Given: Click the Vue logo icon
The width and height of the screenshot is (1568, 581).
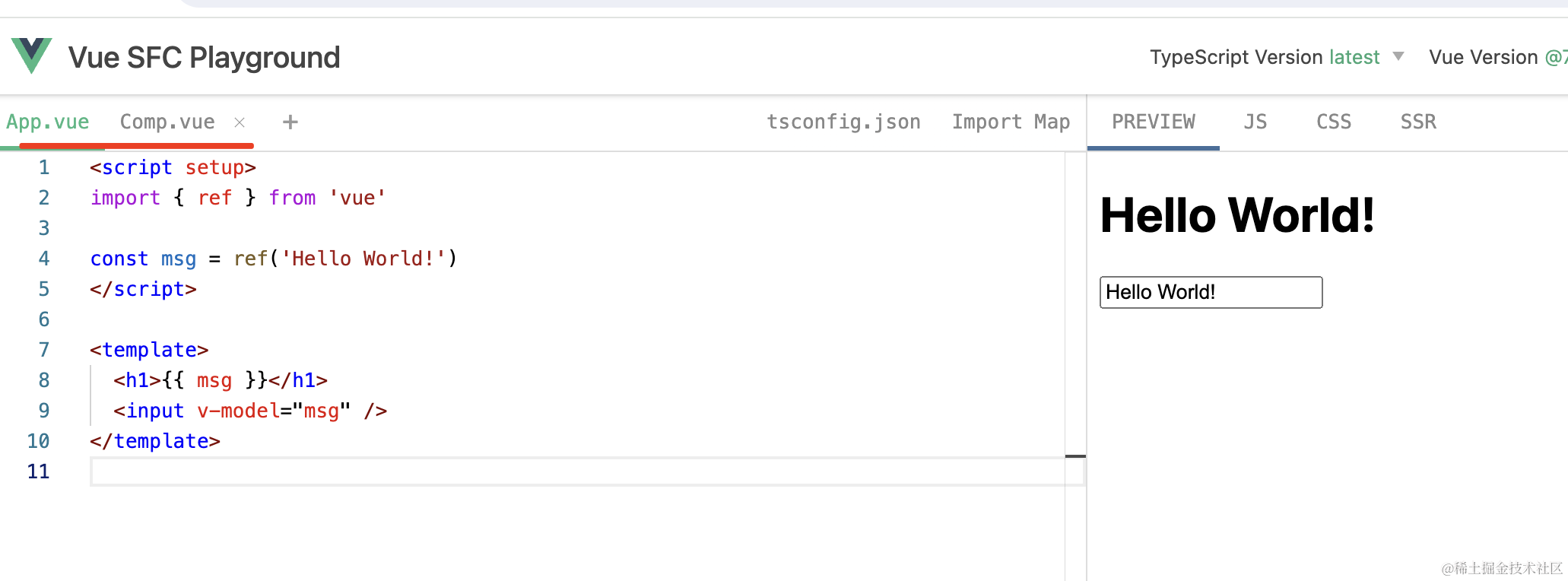Looking at the screenshot, I should [32, 56].
